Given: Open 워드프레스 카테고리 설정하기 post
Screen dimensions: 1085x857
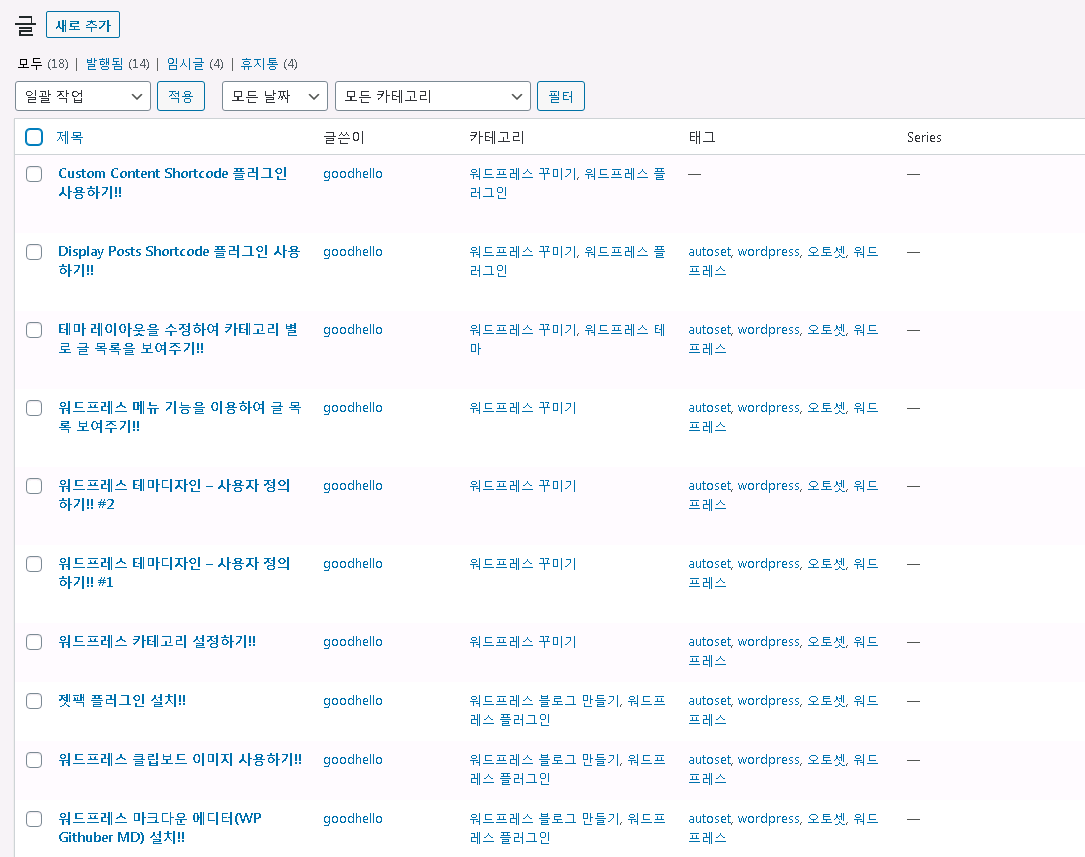Looking at the screenshot, I should point(157,641).
